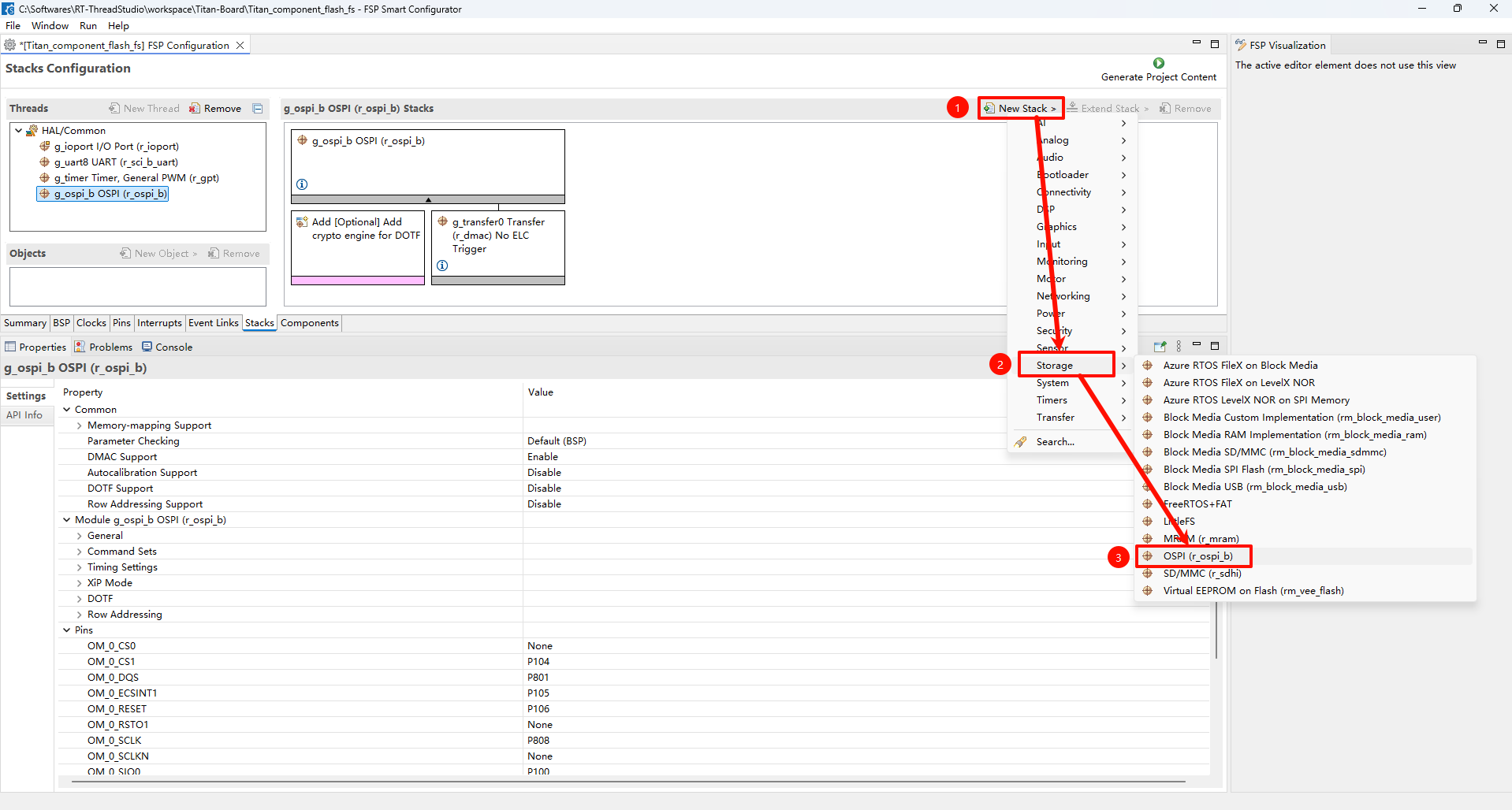Expand the Memory-mapping Support property group
The image size is (1512, 810).
pyautogui.click(x=80, y=425)
